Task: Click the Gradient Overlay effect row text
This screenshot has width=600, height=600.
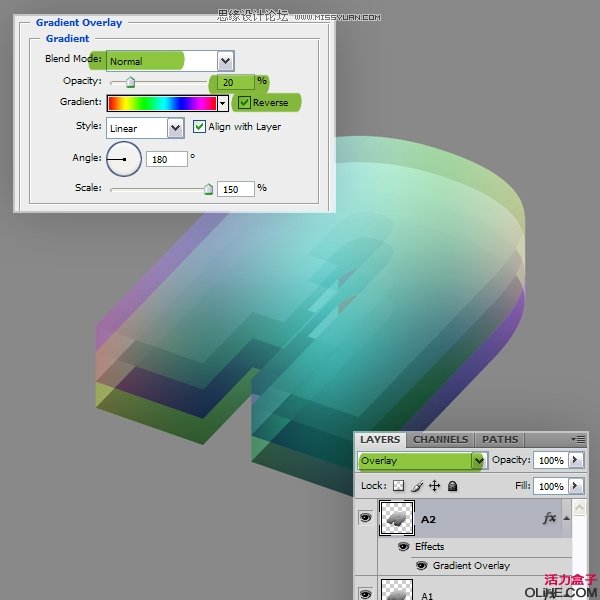Action: (471, 566)
